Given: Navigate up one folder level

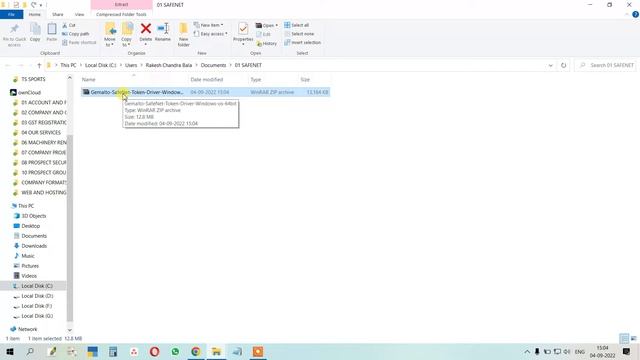Looking at the screenshot, I should click(39, 65).
